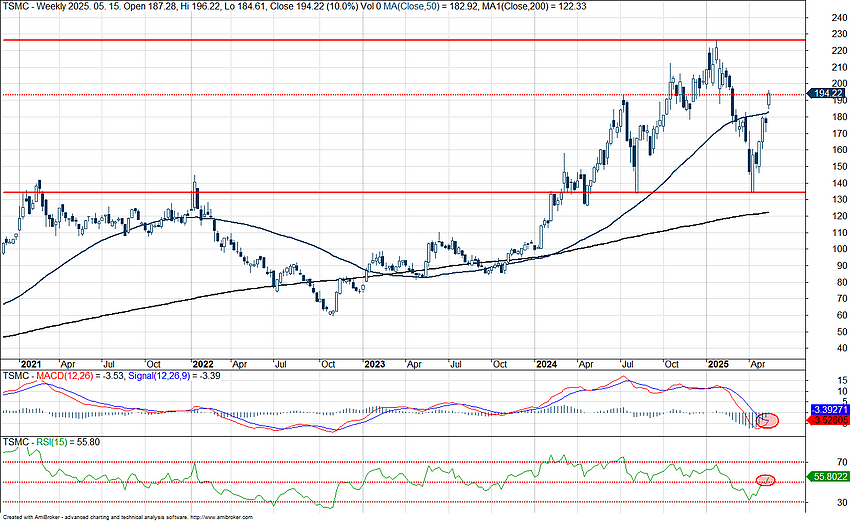Click the Jul label between 2024 and 2025
The image size is (850, 521).
[x=628, y=364]
